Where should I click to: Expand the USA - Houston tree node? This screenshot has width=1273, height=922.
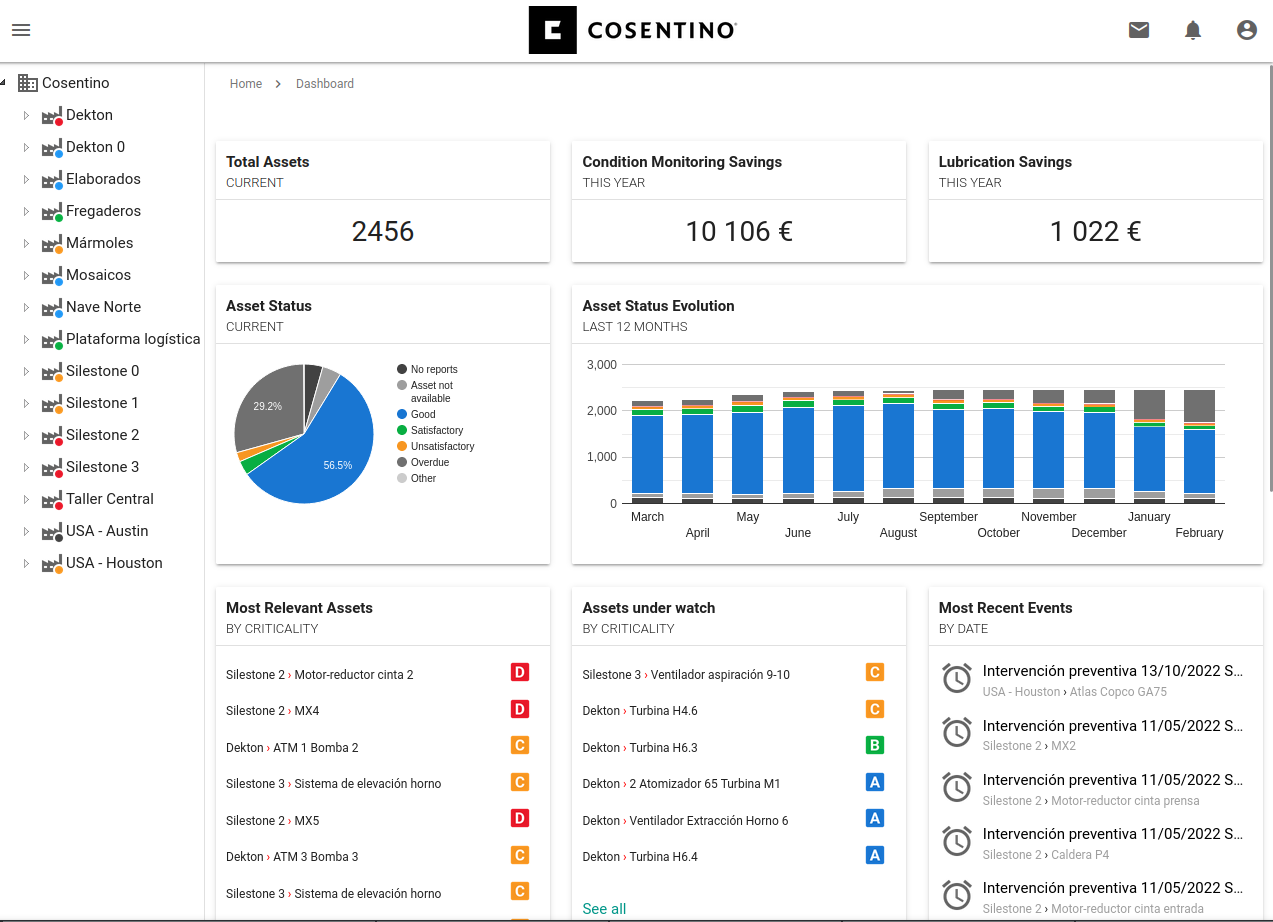click(x=27, y=563)
